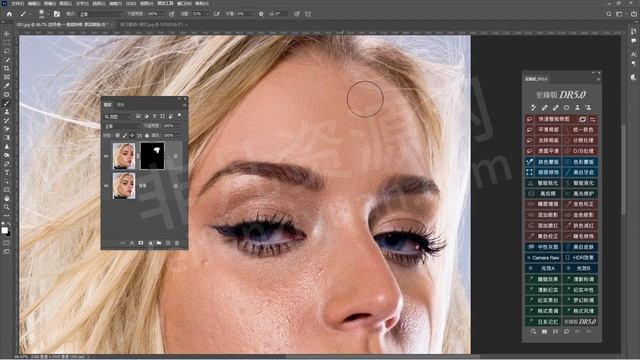
Task: Click the Camera Raw button in DR5.0
Action: pyautogui.click(x=543, y=258)
